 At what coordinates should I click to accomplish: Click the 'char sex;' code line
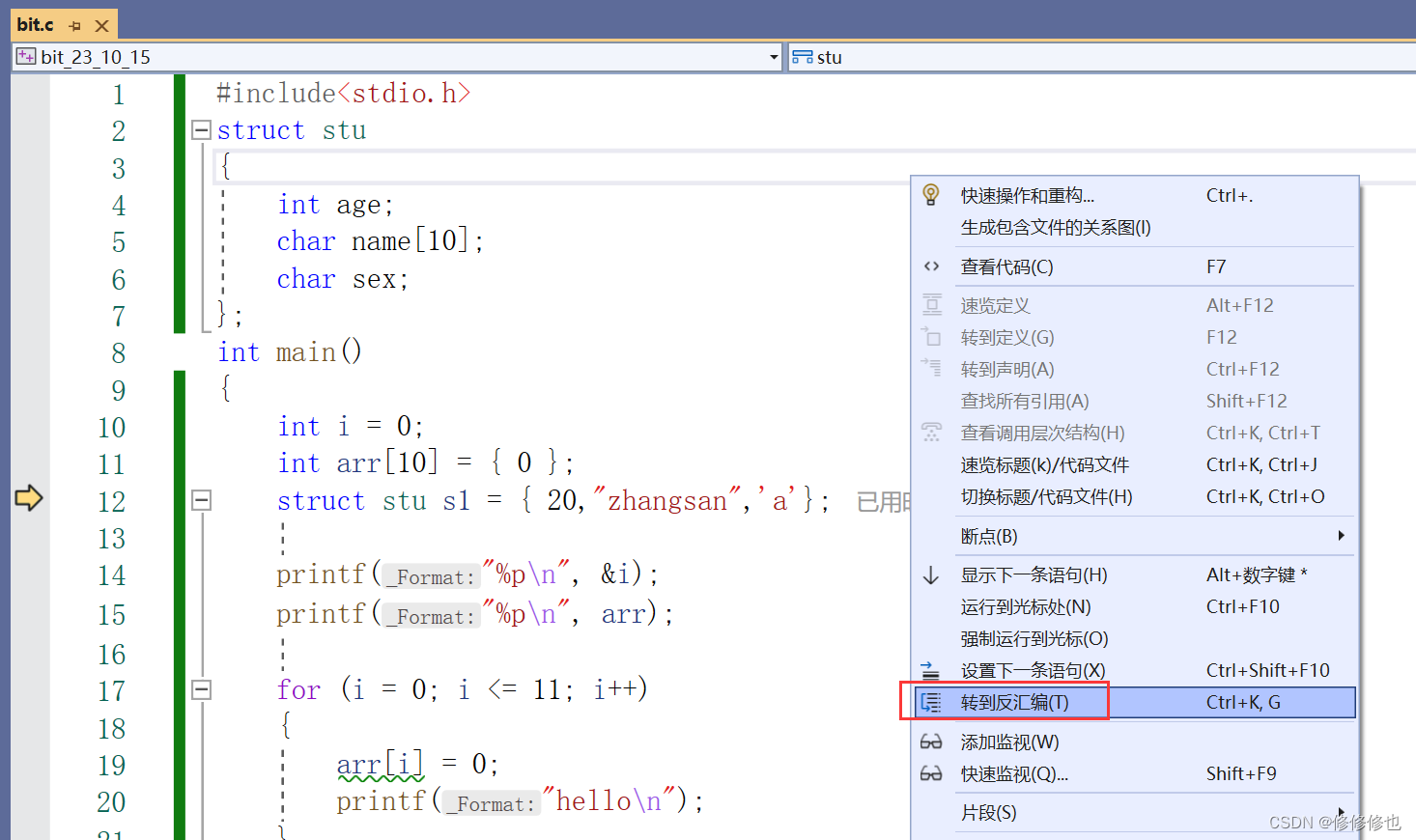click(343, 279)
